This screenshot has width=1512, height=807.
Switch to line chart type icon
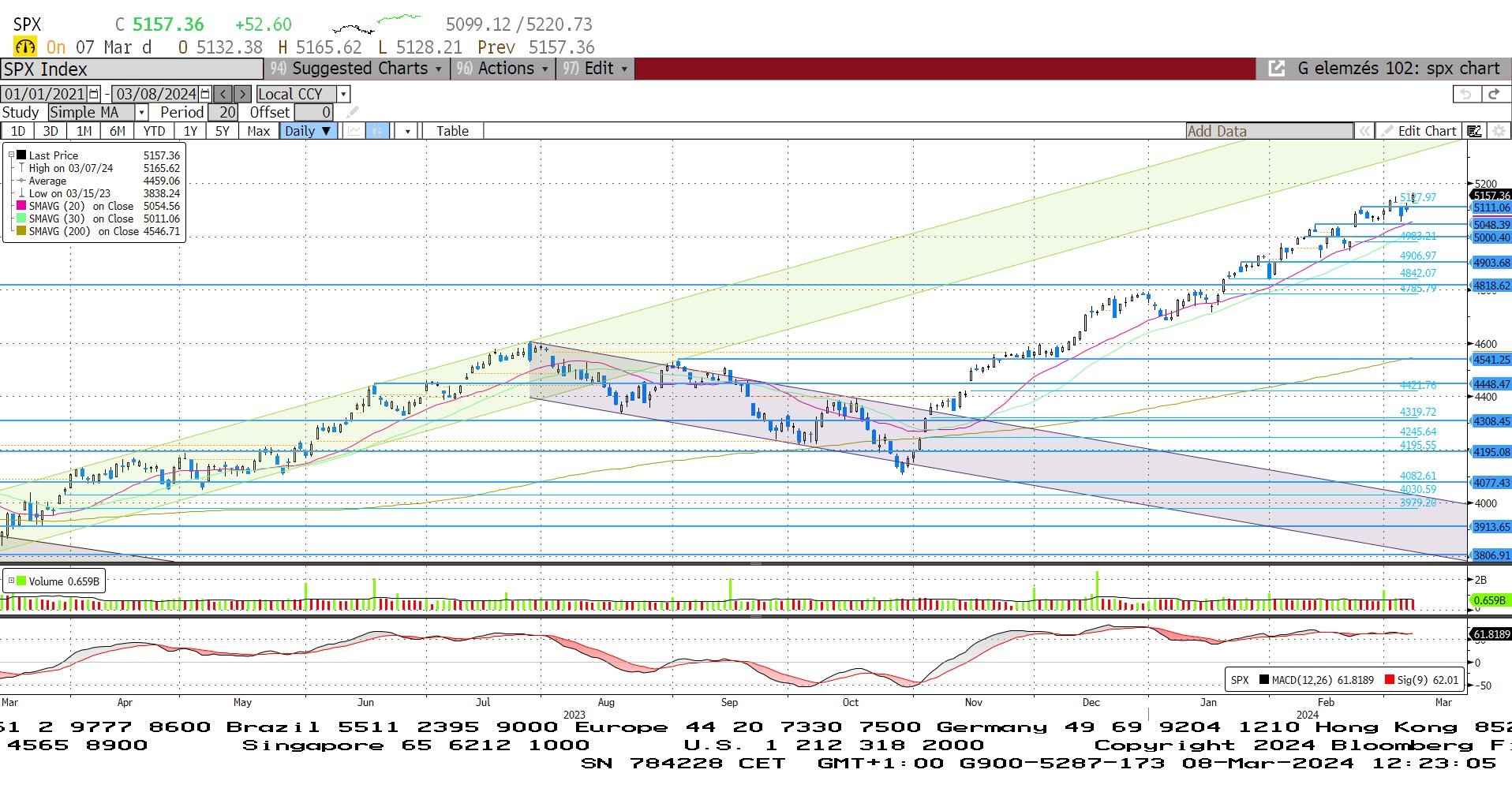point(354,131)
